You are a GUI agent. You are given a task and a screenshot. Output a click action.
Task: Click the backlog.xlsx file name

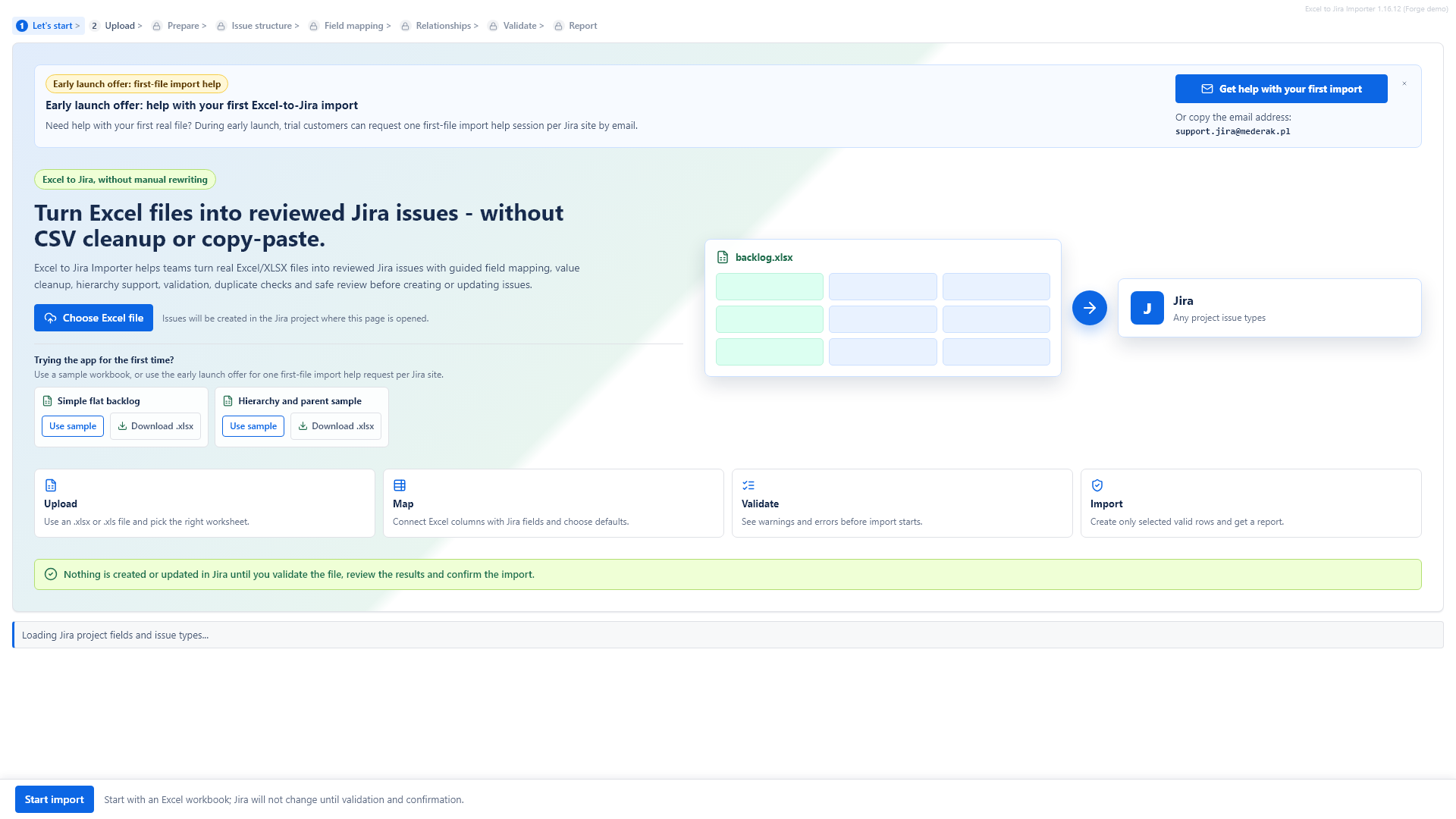pyautogui.click(x=764, y=257)
